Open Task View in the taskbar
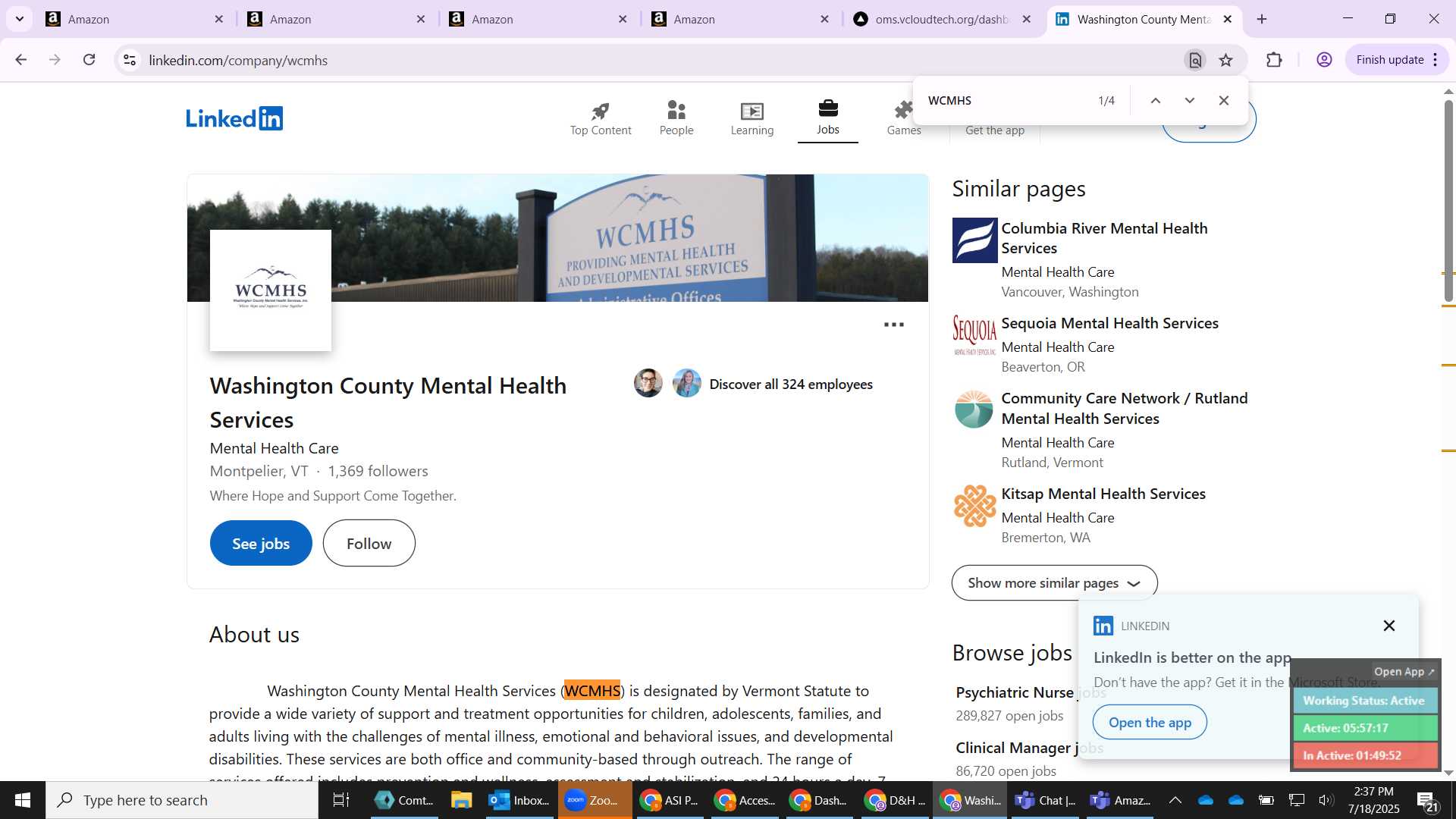 (x=341, y=800)
